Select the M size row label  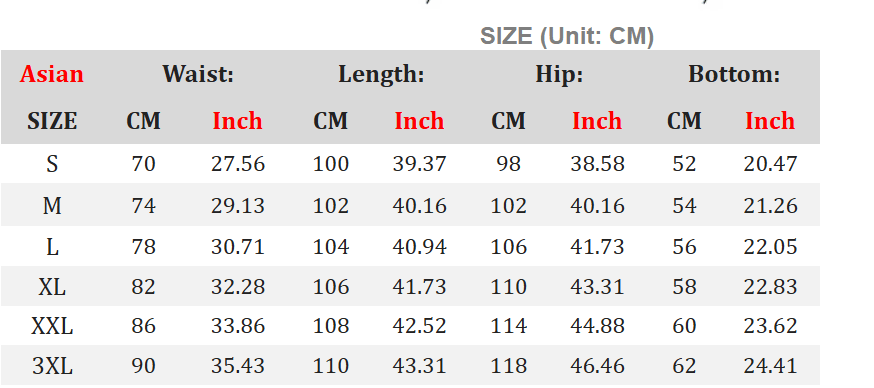point(52,206)
